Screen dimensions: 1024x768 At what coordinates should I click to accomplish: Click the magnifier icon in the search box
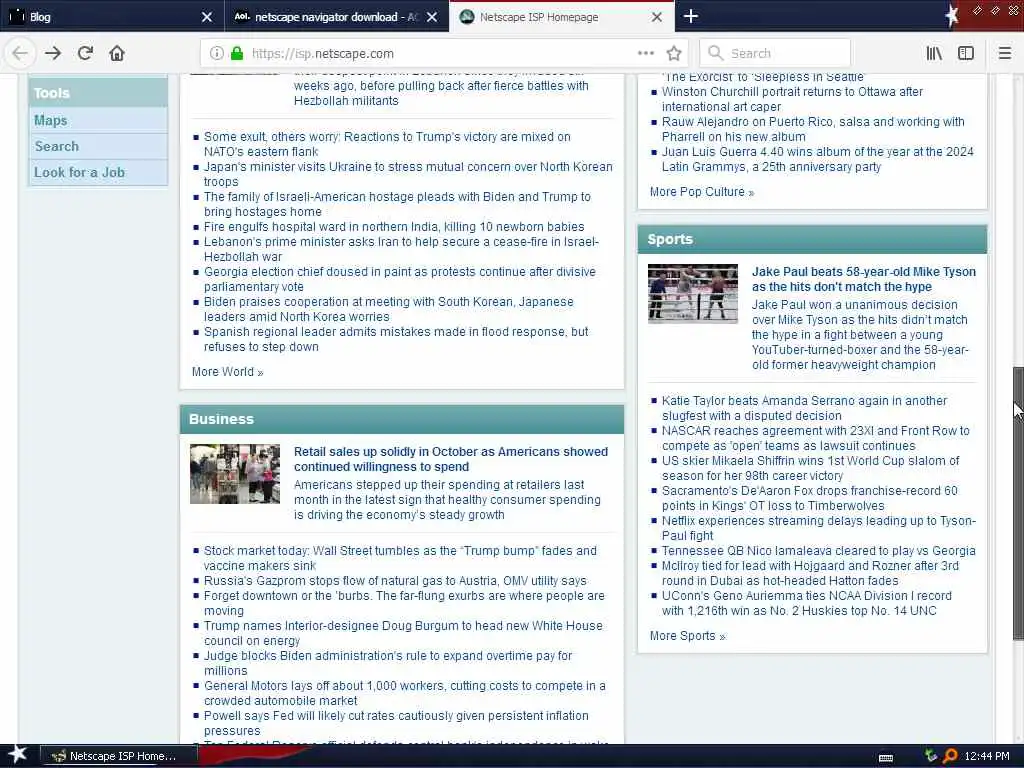(x=715, y=53)
